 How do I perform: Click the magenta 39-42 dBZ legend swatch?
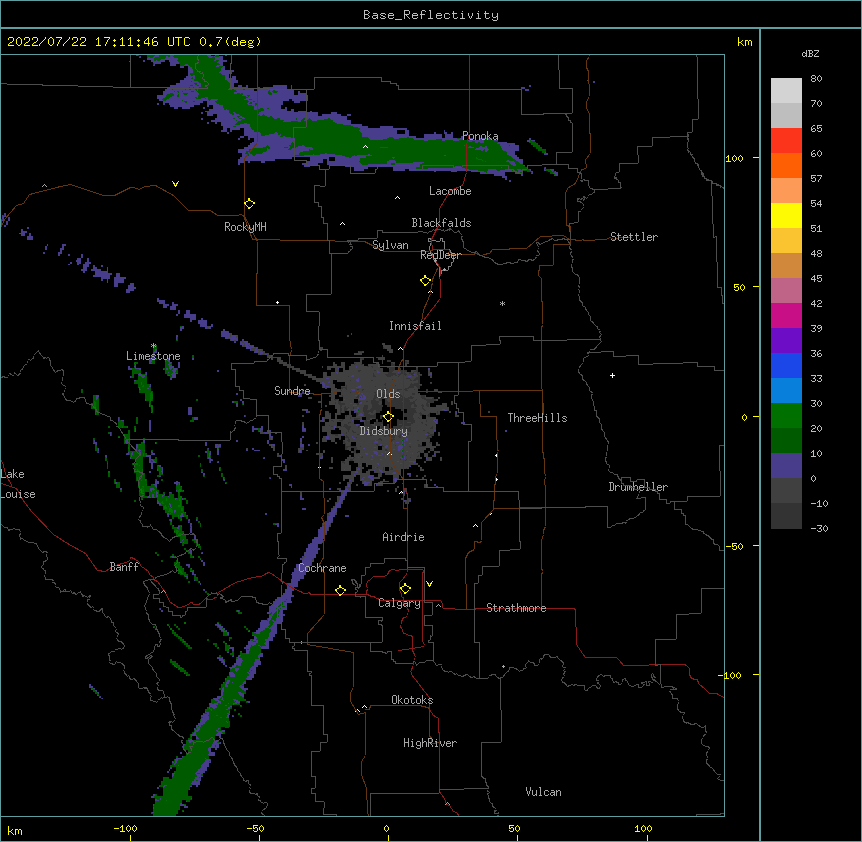click(x=786, y=315)
